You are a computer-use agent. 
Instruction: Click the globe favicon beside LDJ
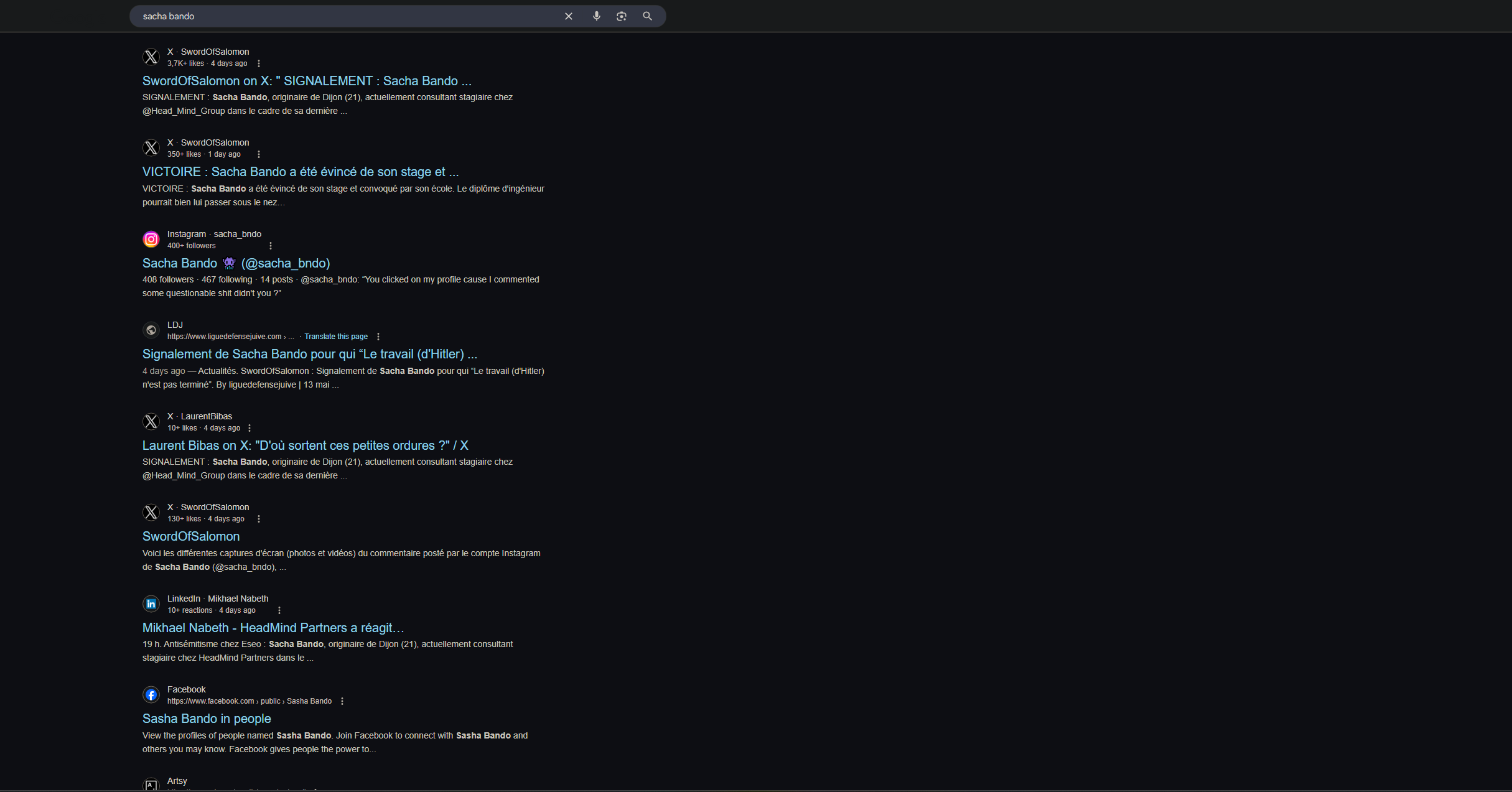tap(151, 330)
